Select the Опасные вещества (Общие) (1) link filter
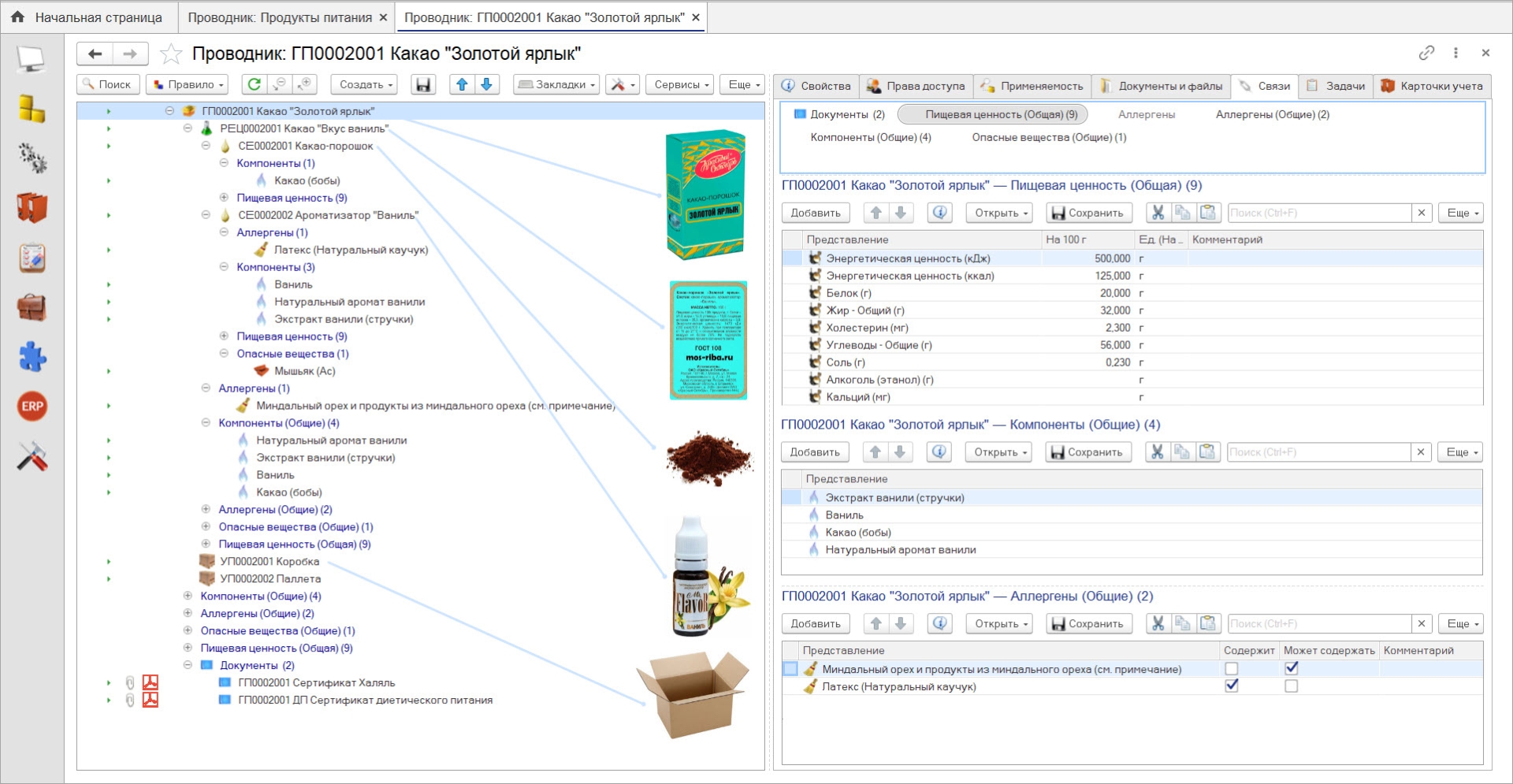The image size is (1513, 784). (1049, 137)
